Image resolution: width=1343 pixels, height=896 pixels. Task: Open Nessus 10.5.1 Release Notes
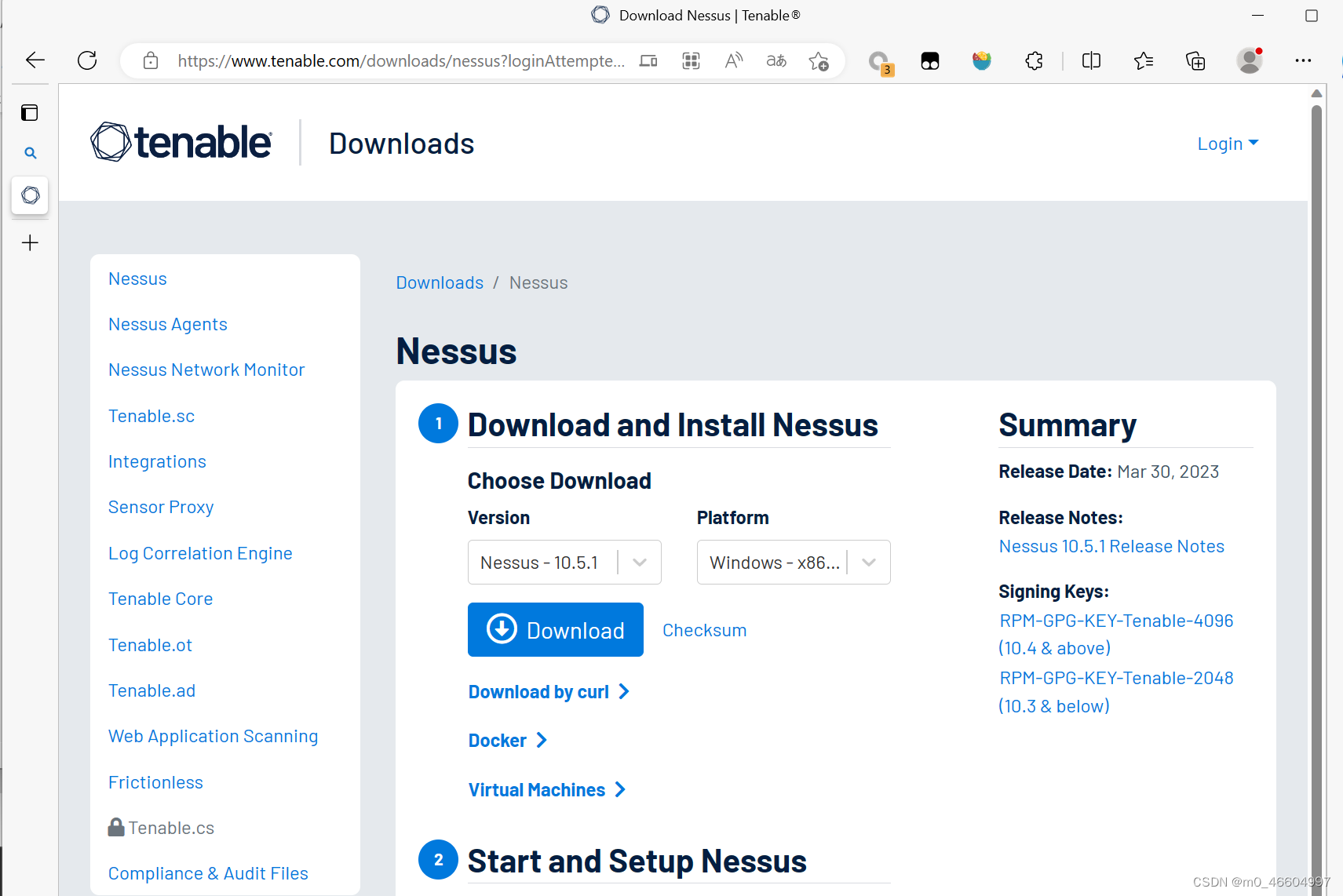(1111, 547)
